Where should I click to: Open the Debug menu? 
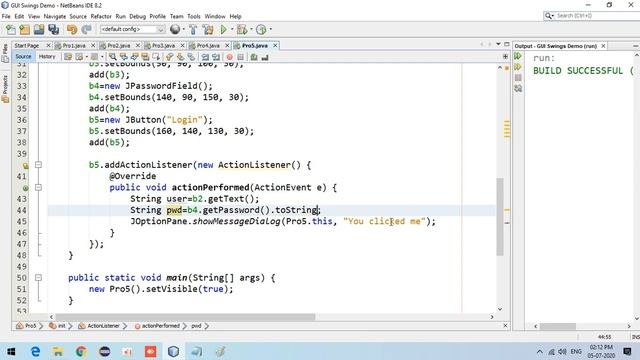point(138,16)
